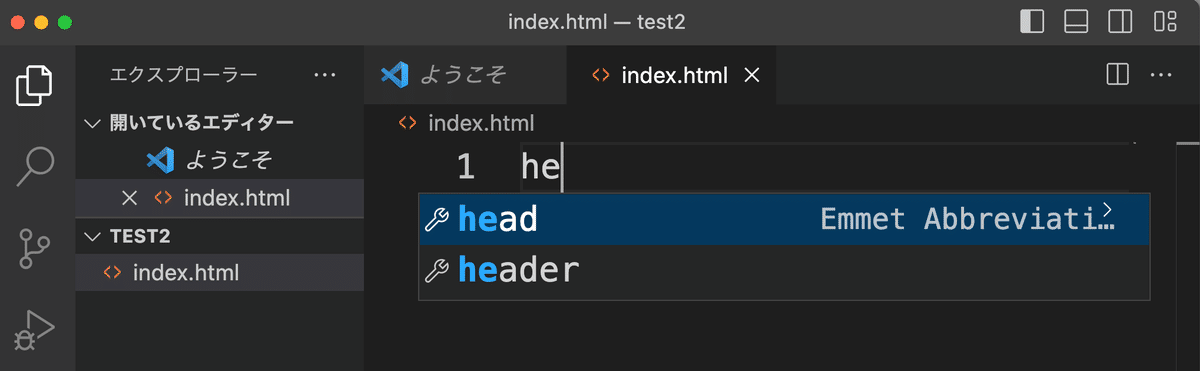The width and height of the screenshot is (1200, 371).
Task: Close the index.html editor tab
Action: point(752,75)
